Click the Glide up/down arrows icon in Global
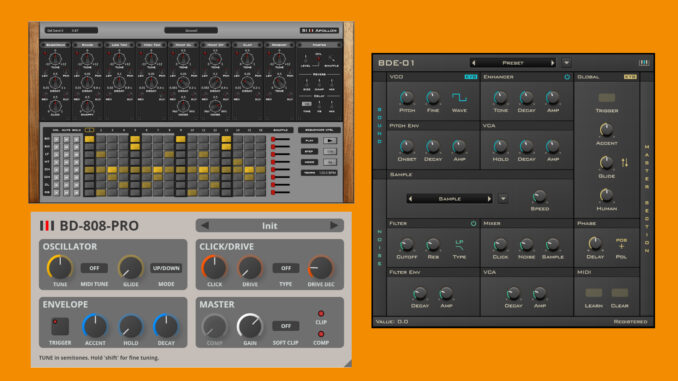This screenshot has width=678, height=381. click(624, 163)
